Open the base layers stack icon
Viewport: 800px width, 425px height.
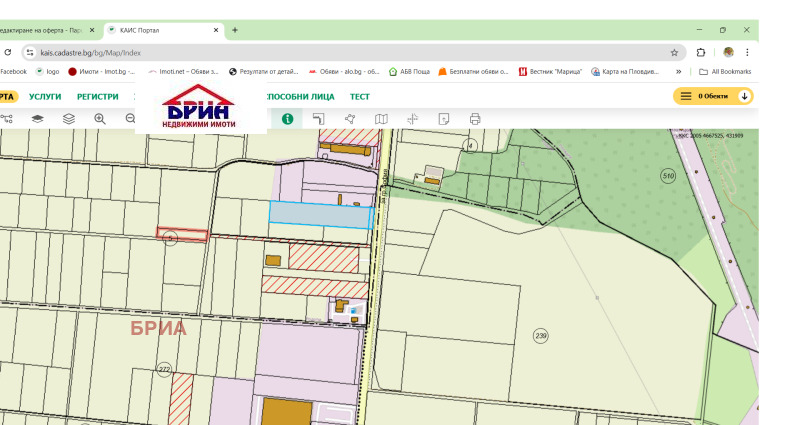(x=37, y=118)
